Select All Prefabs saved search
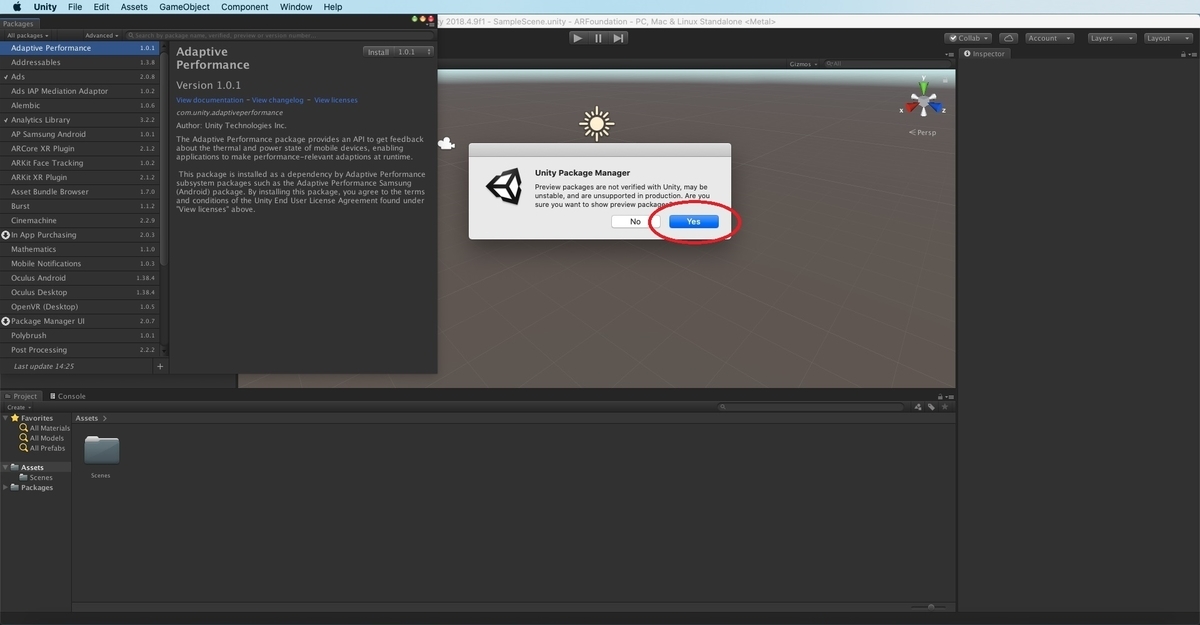The image size is (1200, 625). [43, 448]
